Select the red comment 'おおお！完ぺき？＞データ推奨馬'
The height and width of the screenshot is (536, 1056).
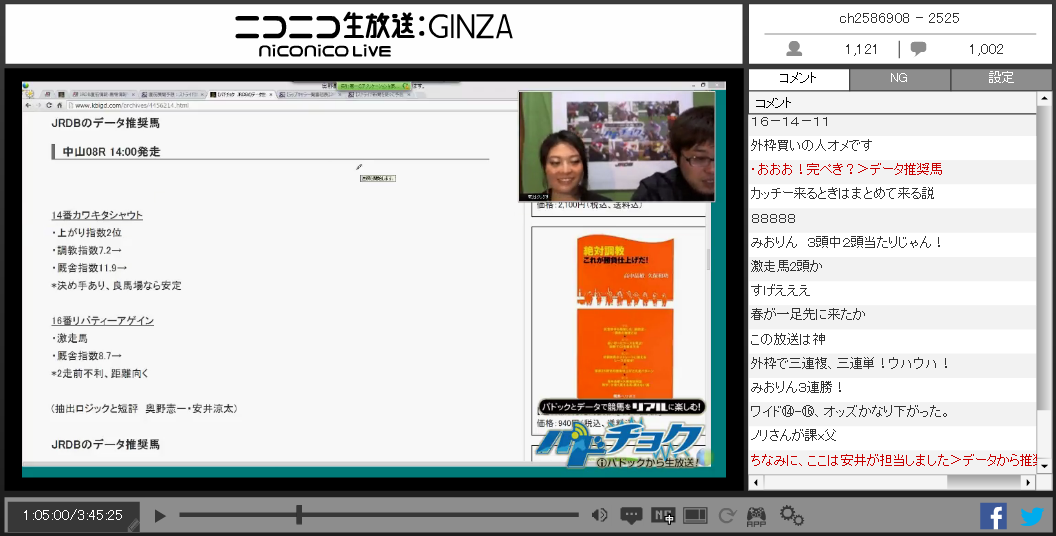[892, 170]
